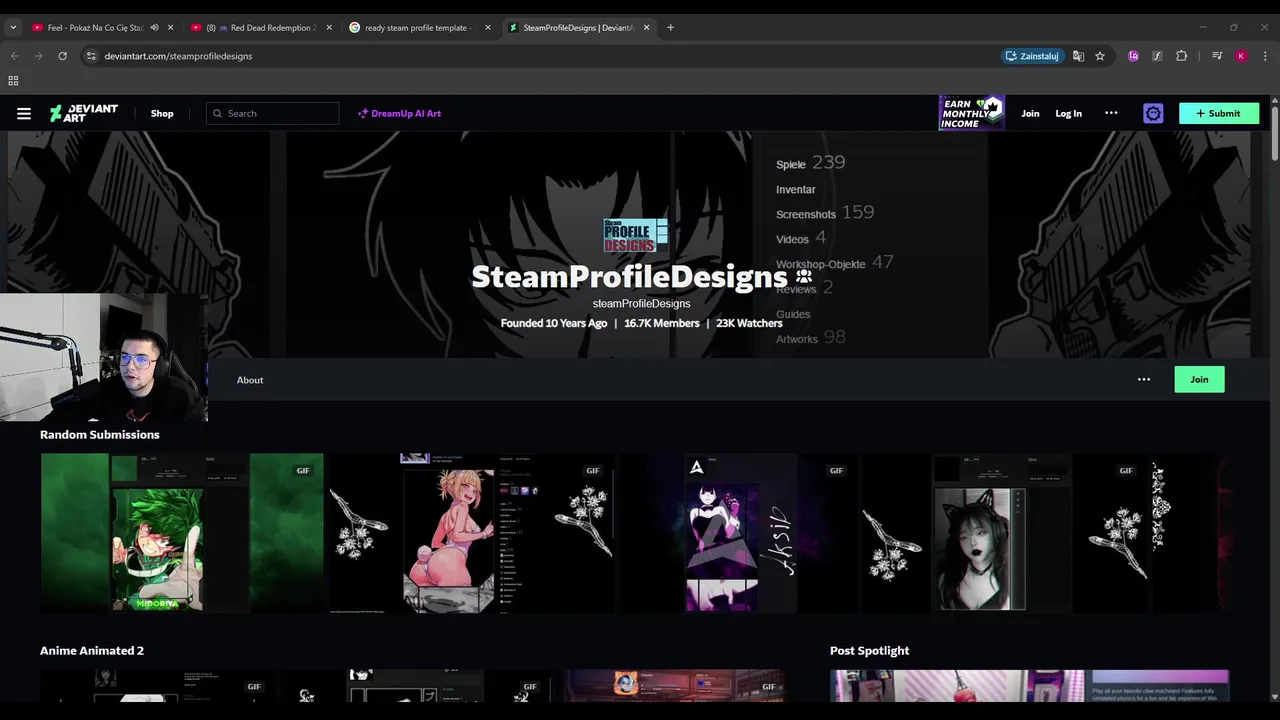
Task: Open the group options three-dots menu
Action: point(1144,380)
